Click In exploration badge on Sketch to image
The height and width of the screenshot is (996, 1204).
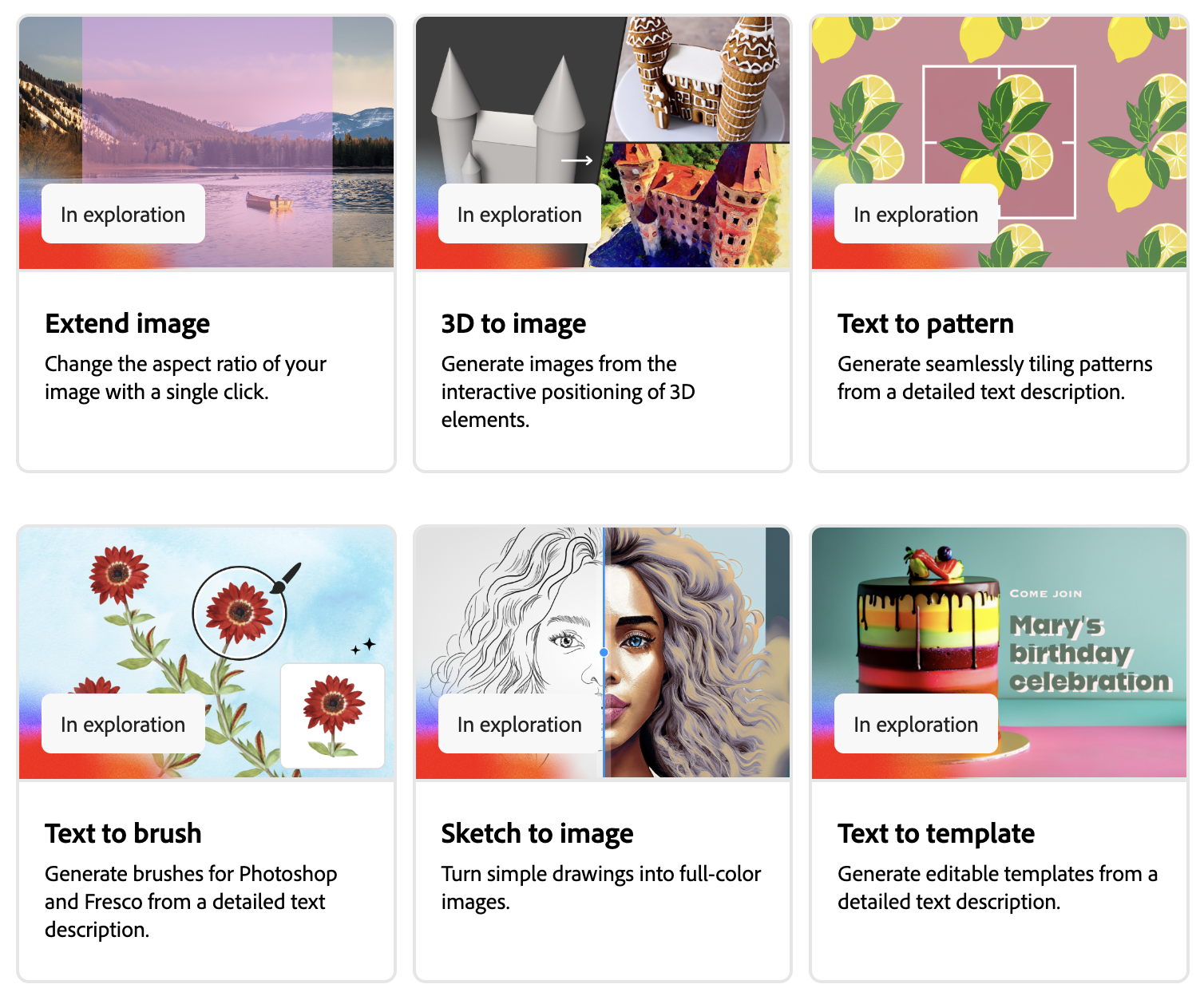click(x=520, y=724)
